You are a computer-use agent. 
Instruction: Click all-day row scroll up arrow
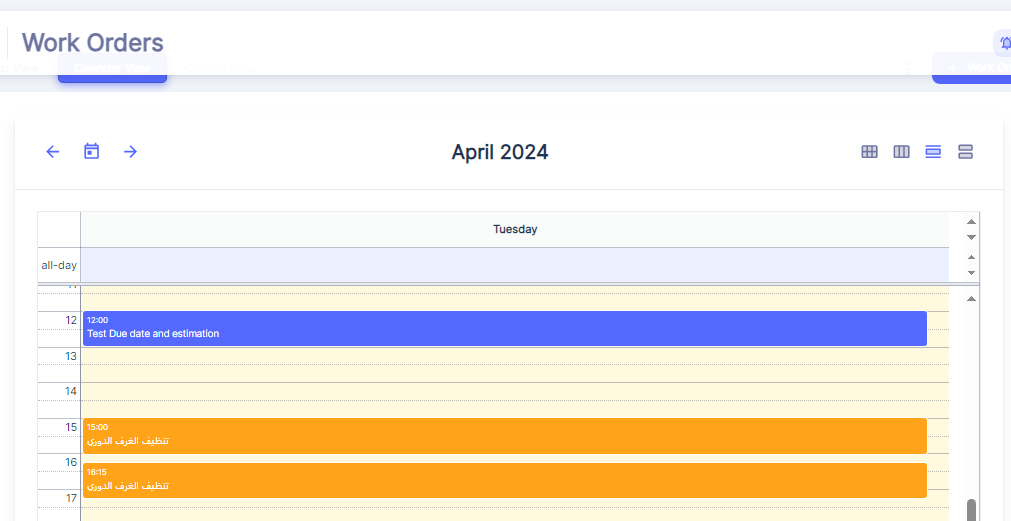click(x=971, y=257)
